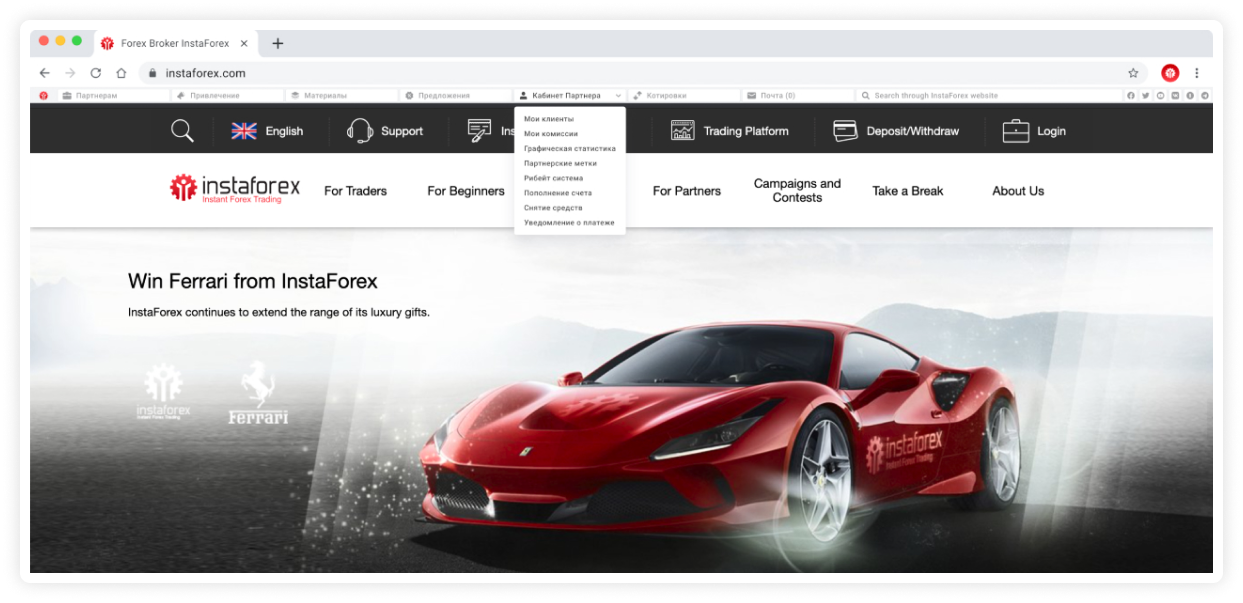Click the Trading Platform chart icon
This screenshot has width=1243, height=603.
(x=683, y=131)
